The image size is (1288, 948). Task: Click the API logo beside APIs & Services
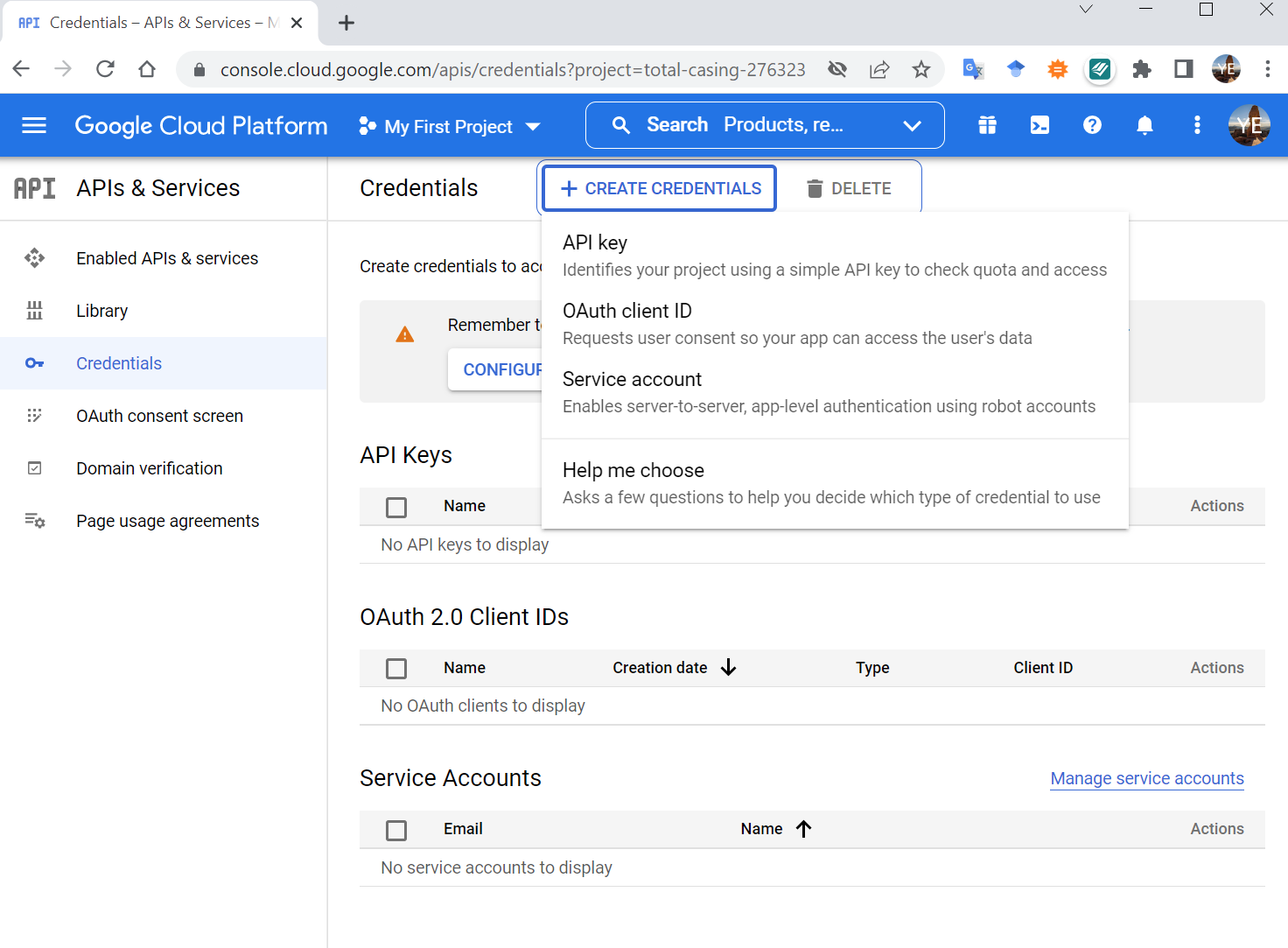click(x=34, y=188)
